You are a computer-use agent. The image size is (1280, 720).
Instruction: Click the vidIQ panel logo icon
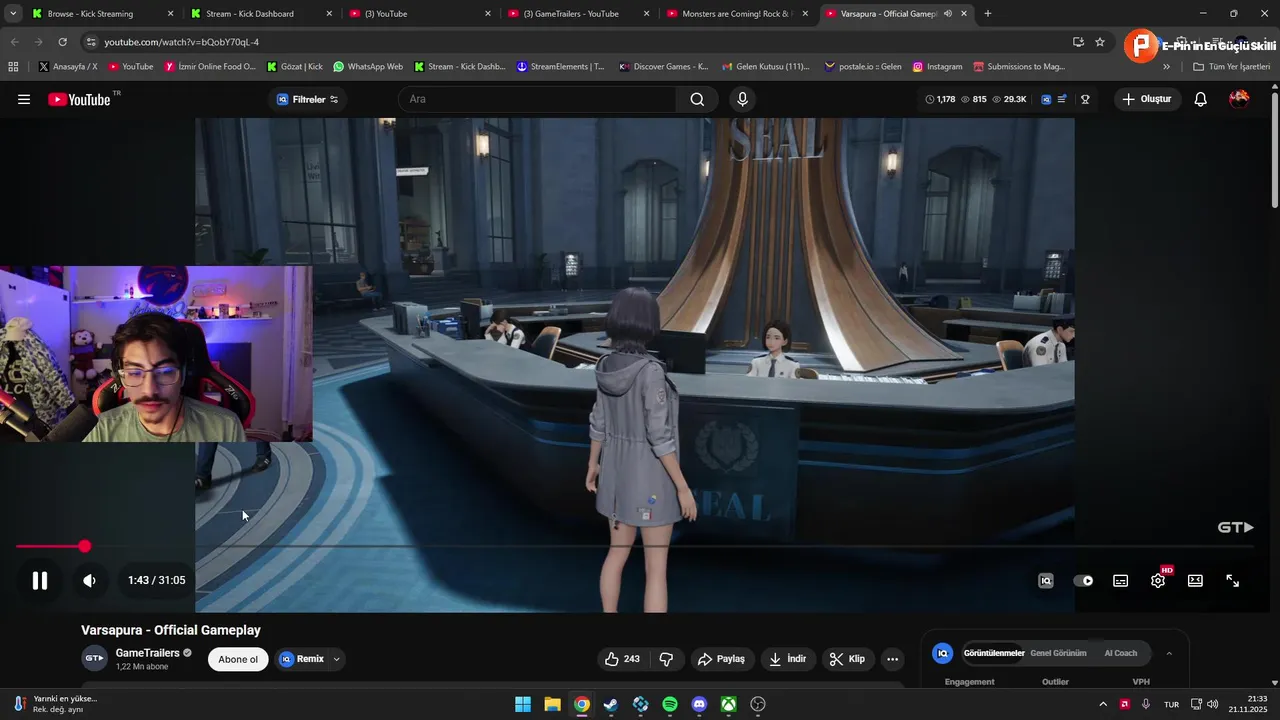(942, 653)
